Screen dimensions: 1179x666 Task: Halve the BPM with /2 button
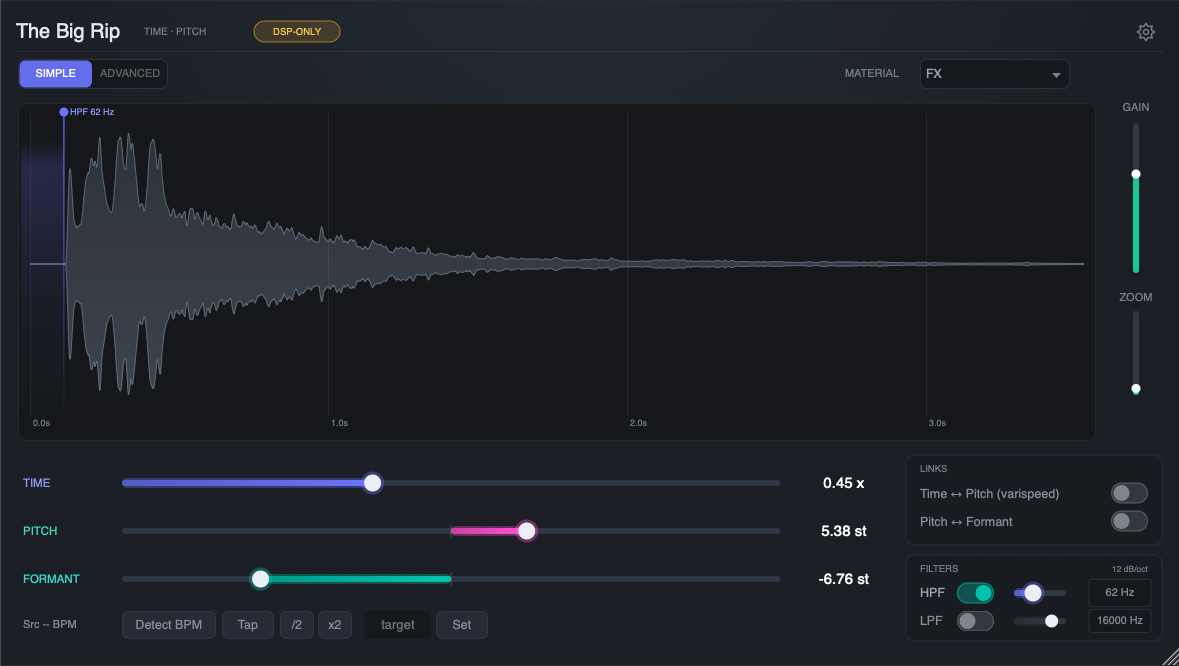point(296,625)
